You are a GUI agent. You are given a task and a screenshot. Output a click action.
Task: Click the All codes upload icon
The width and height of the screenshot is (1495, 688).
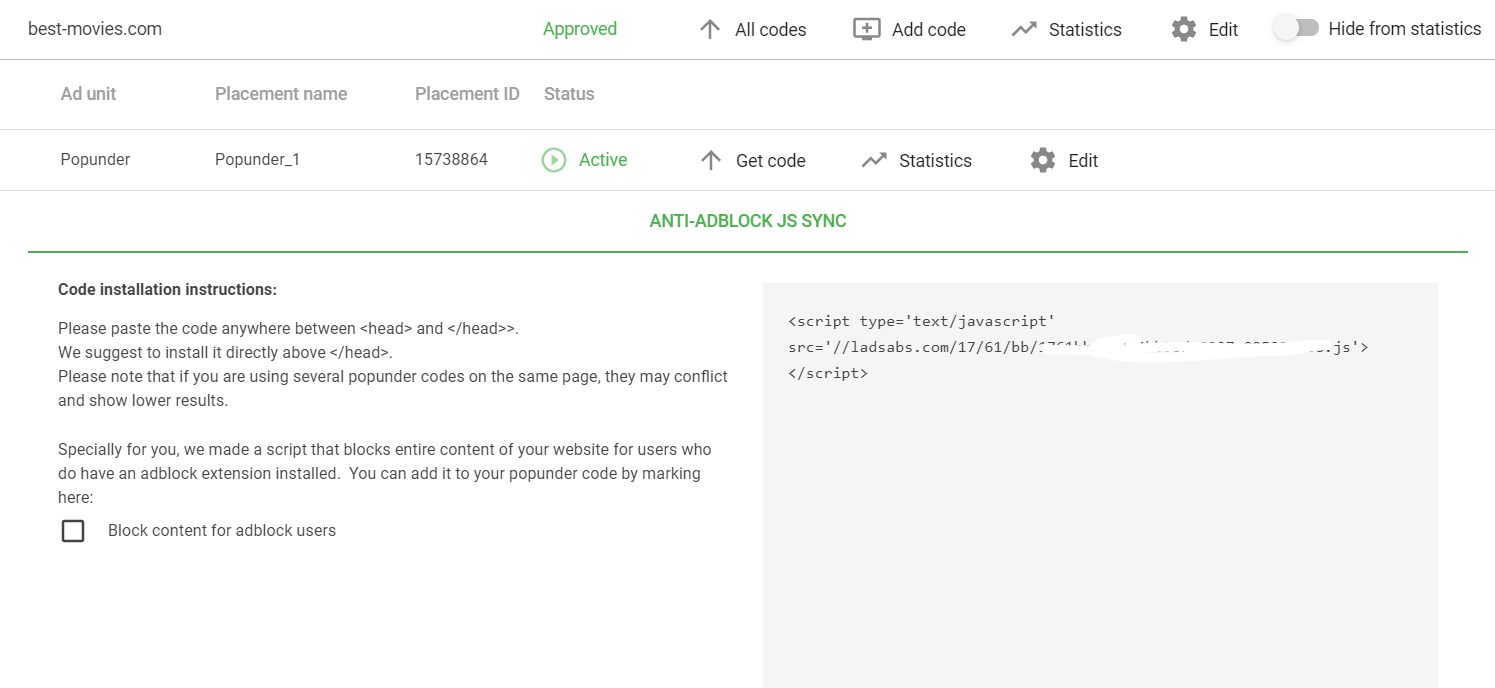tap(711, 29)
